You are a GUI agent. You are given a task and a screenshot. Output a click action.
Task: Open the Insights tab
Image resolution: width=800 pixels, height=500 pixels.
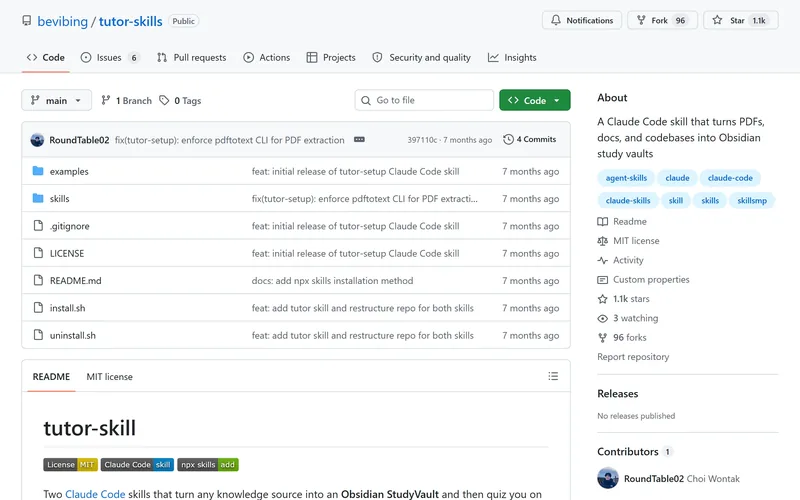tap(512, 58)
